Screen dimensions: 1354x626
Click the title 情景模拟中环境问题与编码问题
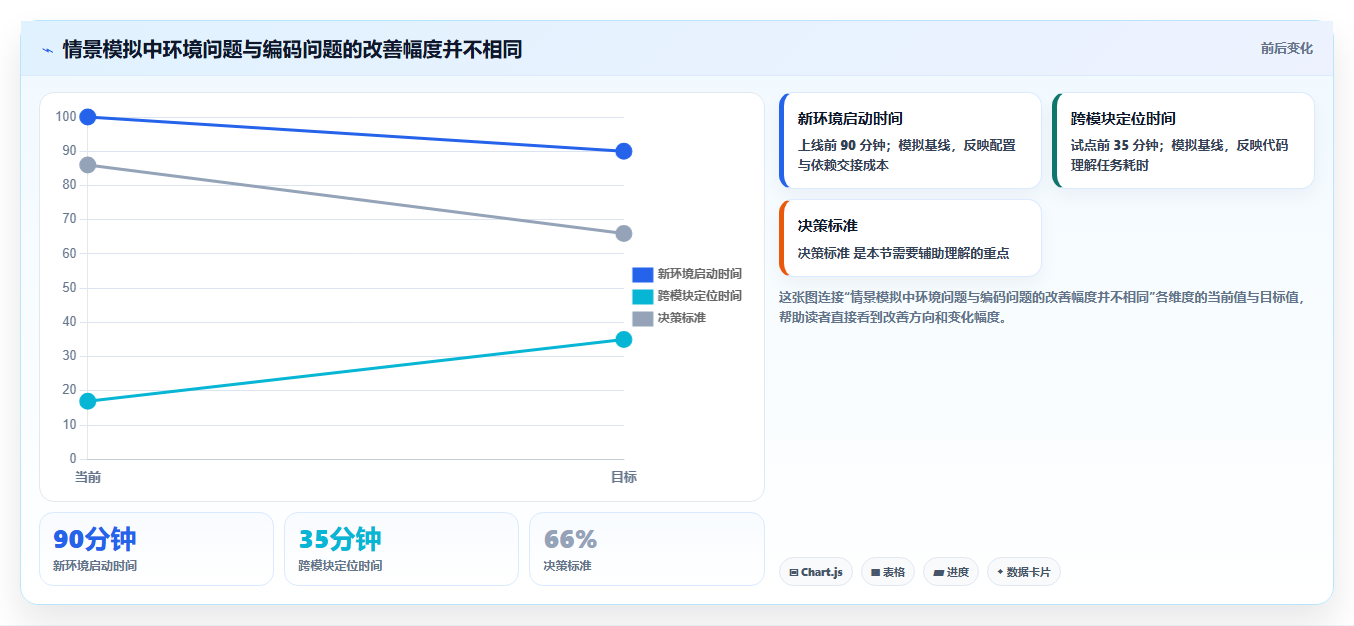(292, 49)
